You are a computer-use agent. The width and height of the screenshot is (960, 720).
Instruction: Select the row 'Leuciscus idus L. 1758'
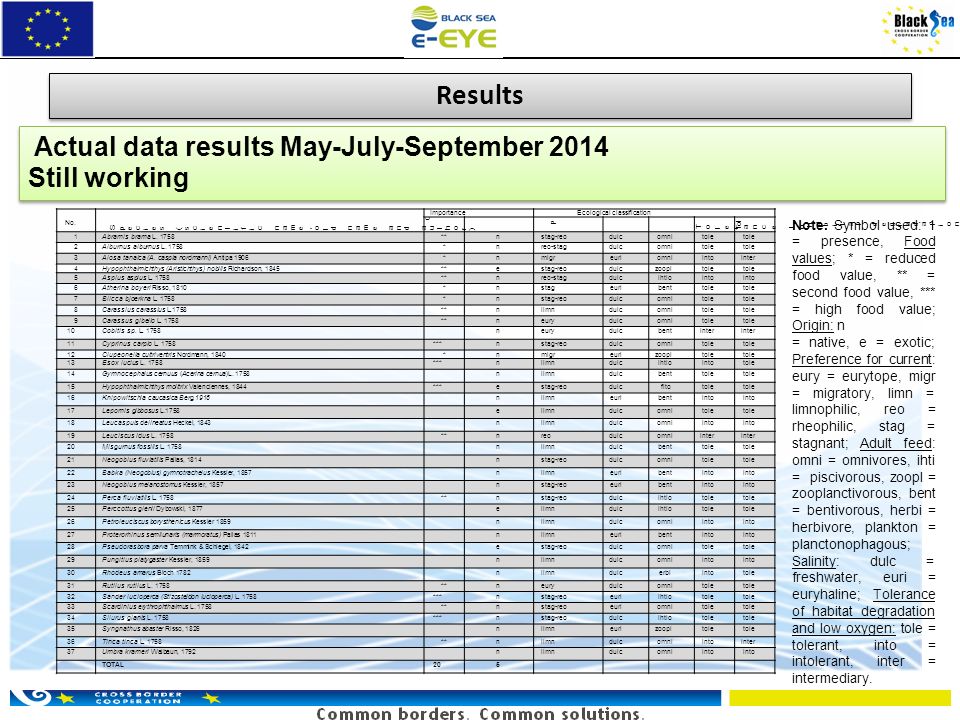coord(416,435)
